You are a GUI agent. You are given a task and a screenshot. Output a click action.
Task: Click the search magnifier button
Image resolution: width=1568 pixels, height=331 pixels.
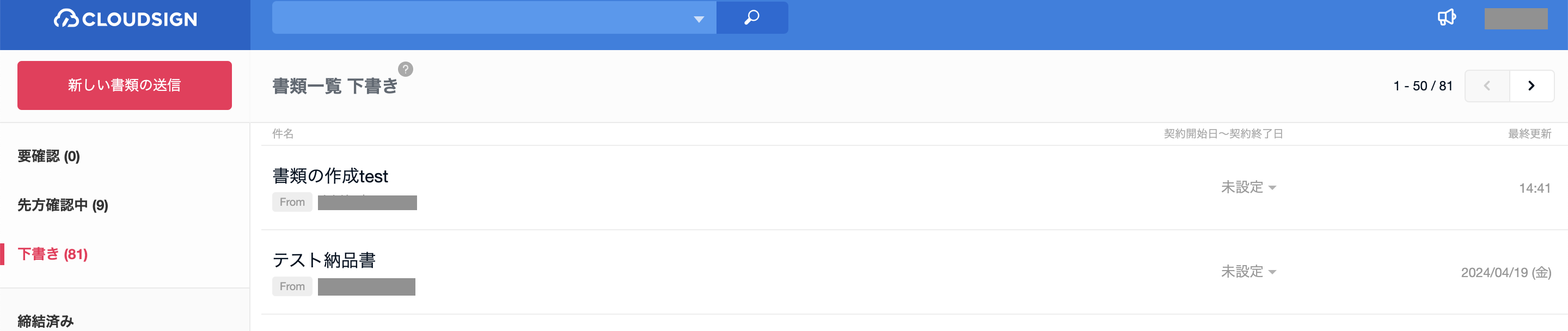tap(752, 17)
